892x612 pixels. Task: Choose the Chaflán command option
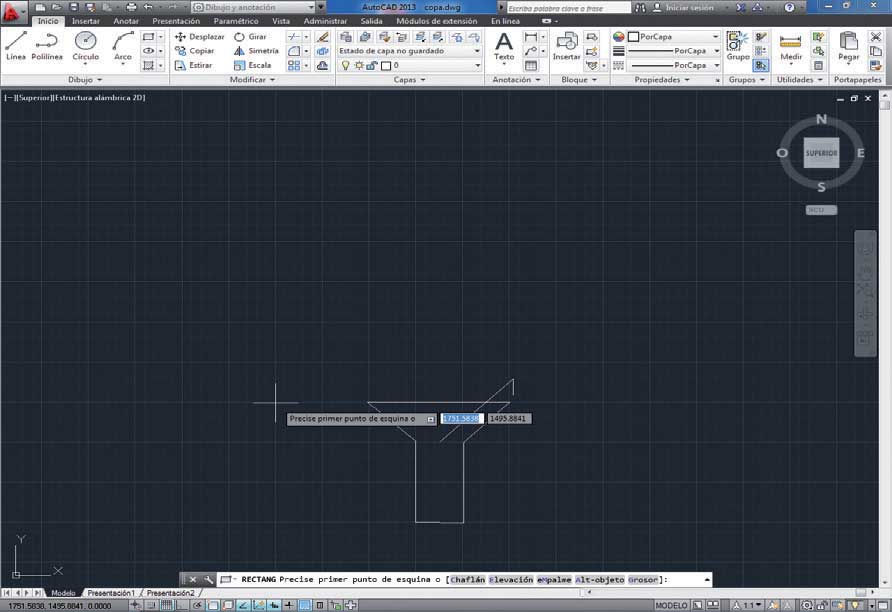[467, 580]
